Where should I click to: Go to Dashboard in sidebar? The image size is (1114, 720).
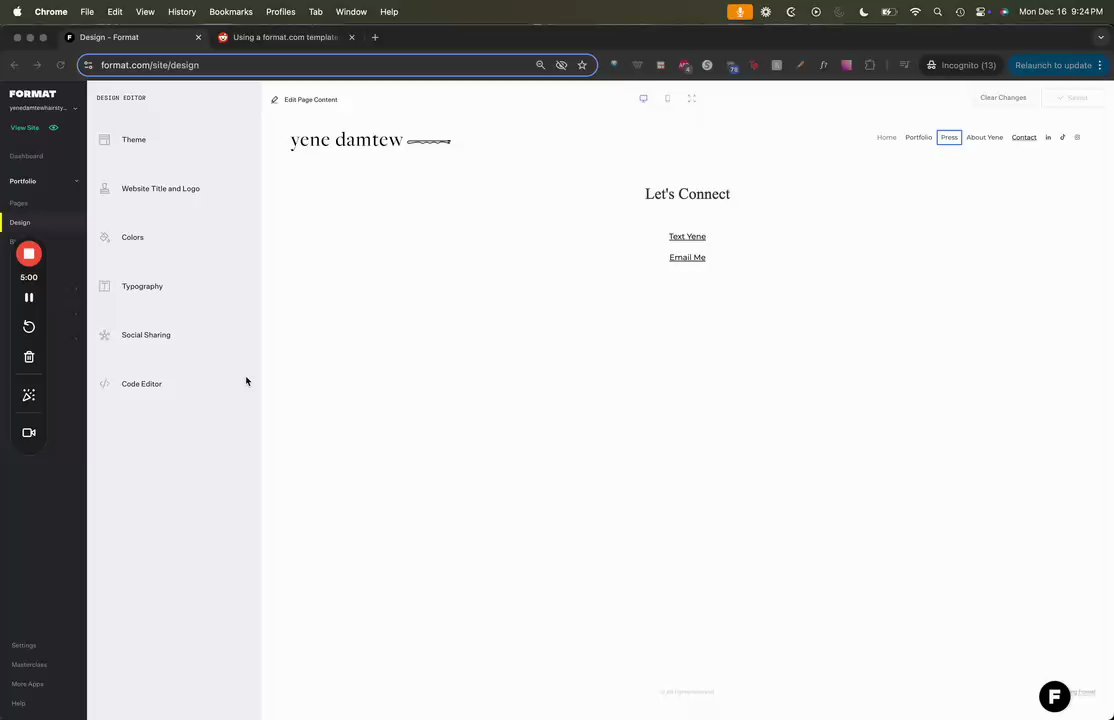pos(26,156)
